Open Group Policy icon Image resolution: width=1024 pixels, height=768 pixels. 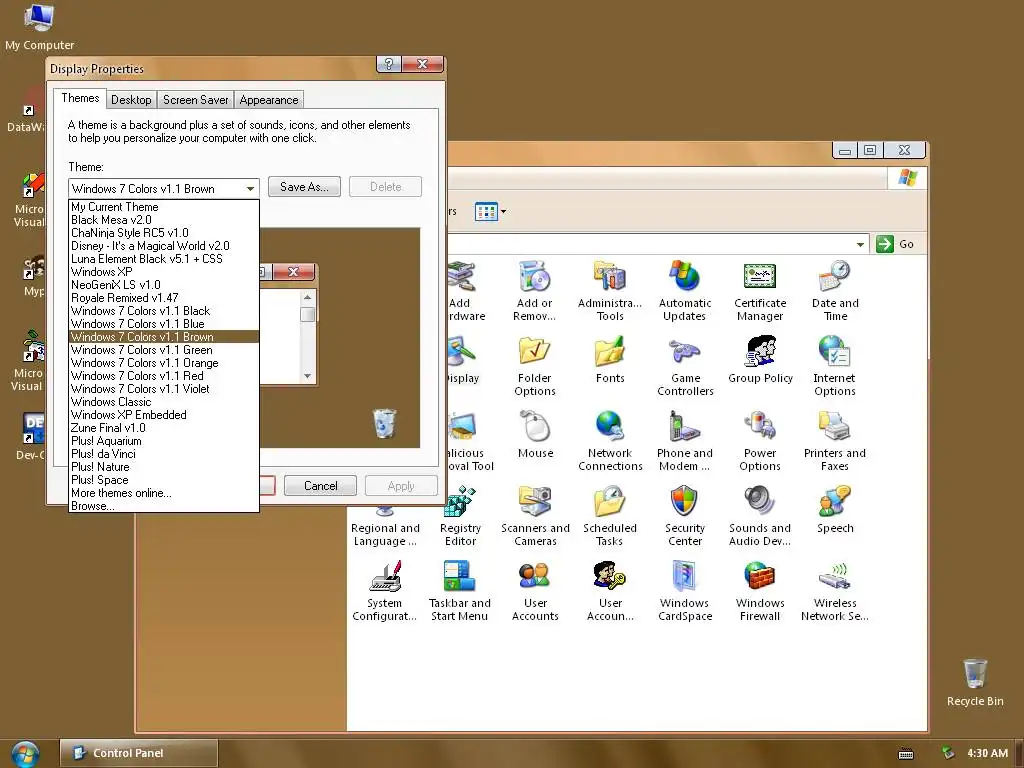[x=760, y=360]
